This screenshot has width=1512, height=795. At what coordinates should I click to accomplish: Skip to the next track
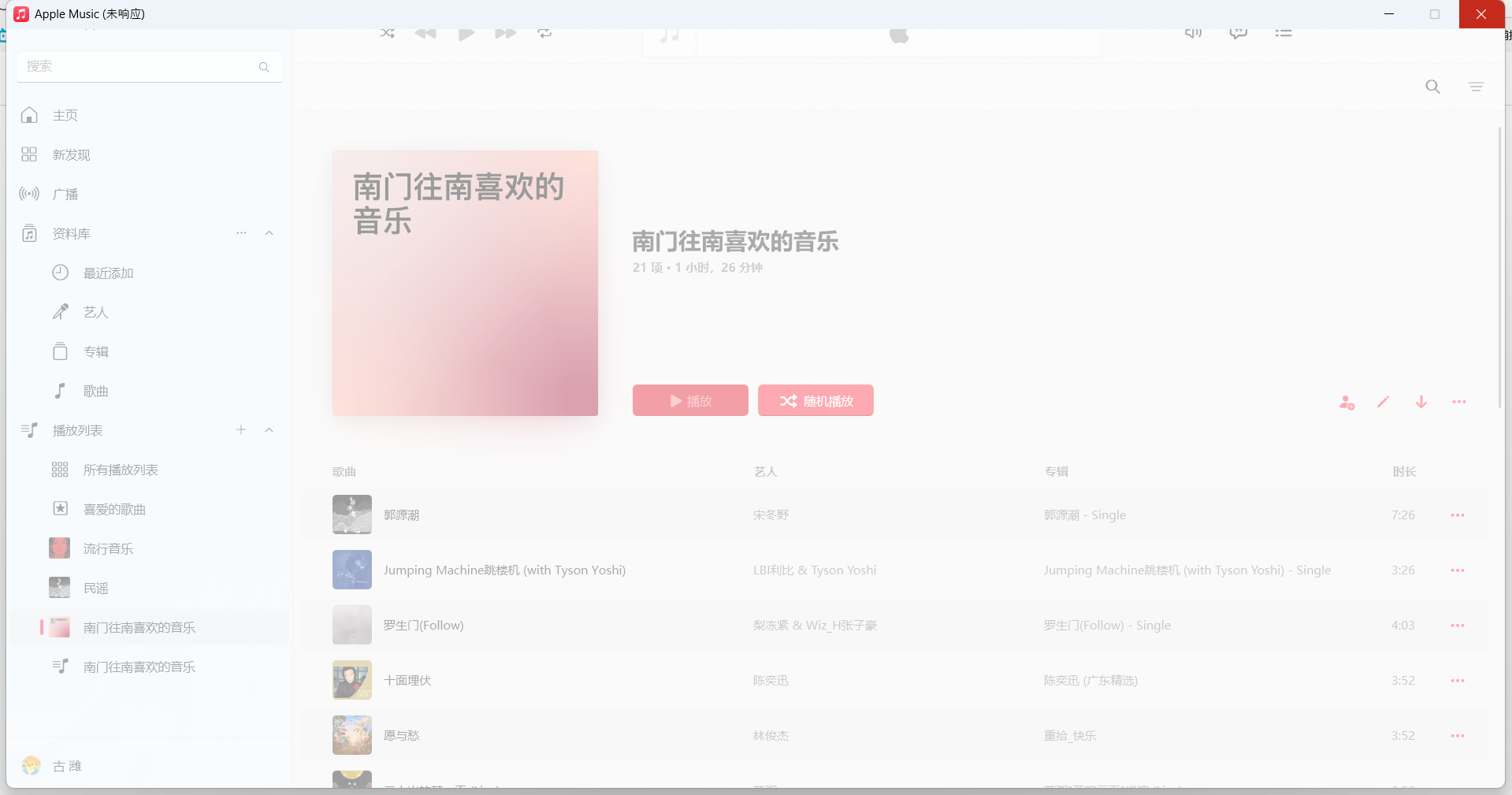tap(506, 33)
